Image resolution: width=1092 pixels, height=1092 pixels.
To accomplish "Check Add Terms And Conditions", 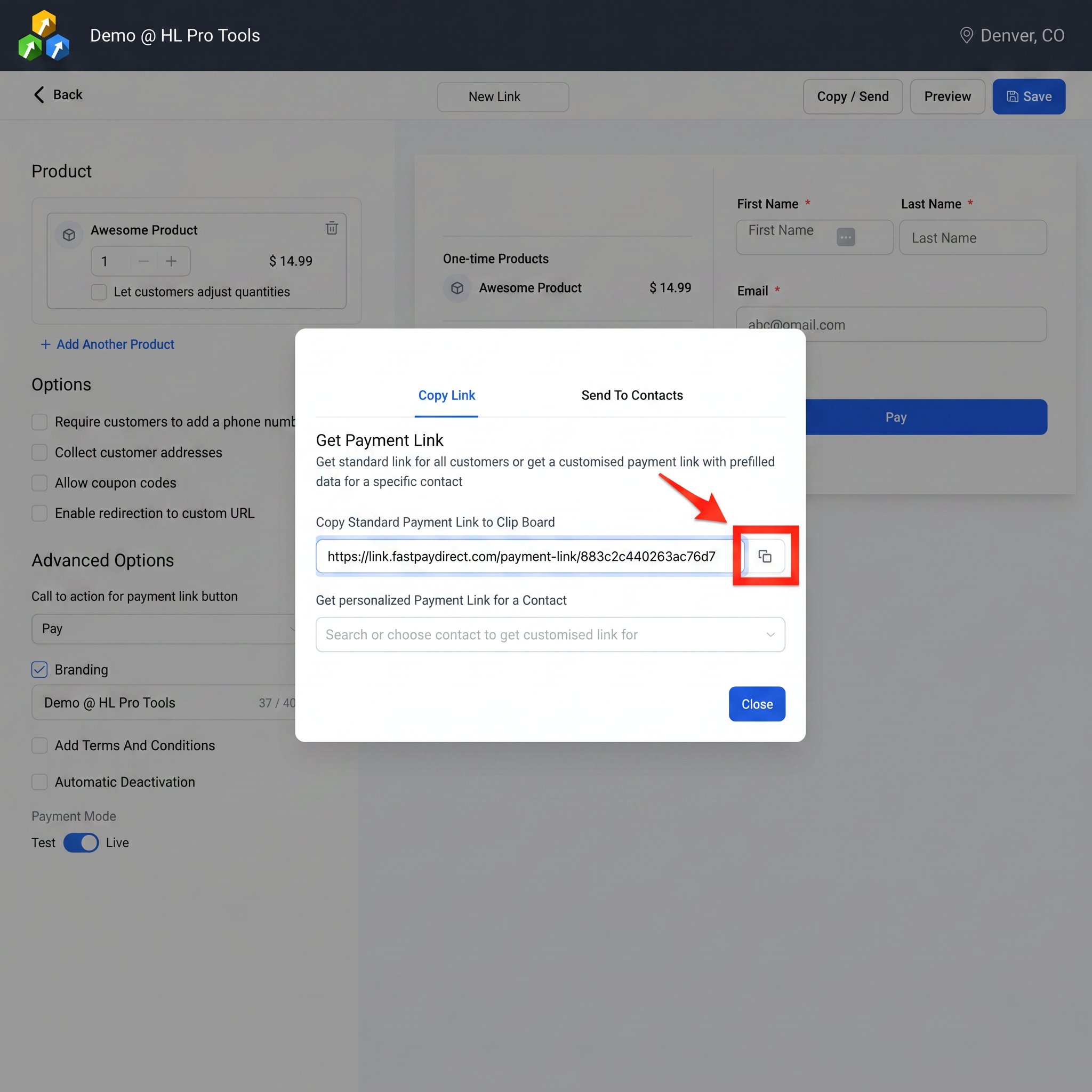I will pyautogui.click(x=39, y=745).
